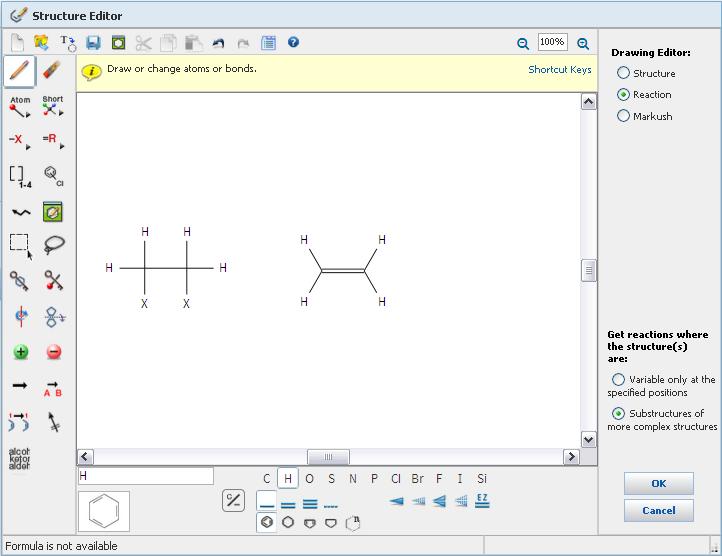Pick the Cl chlorine atom

pos(396,479)
